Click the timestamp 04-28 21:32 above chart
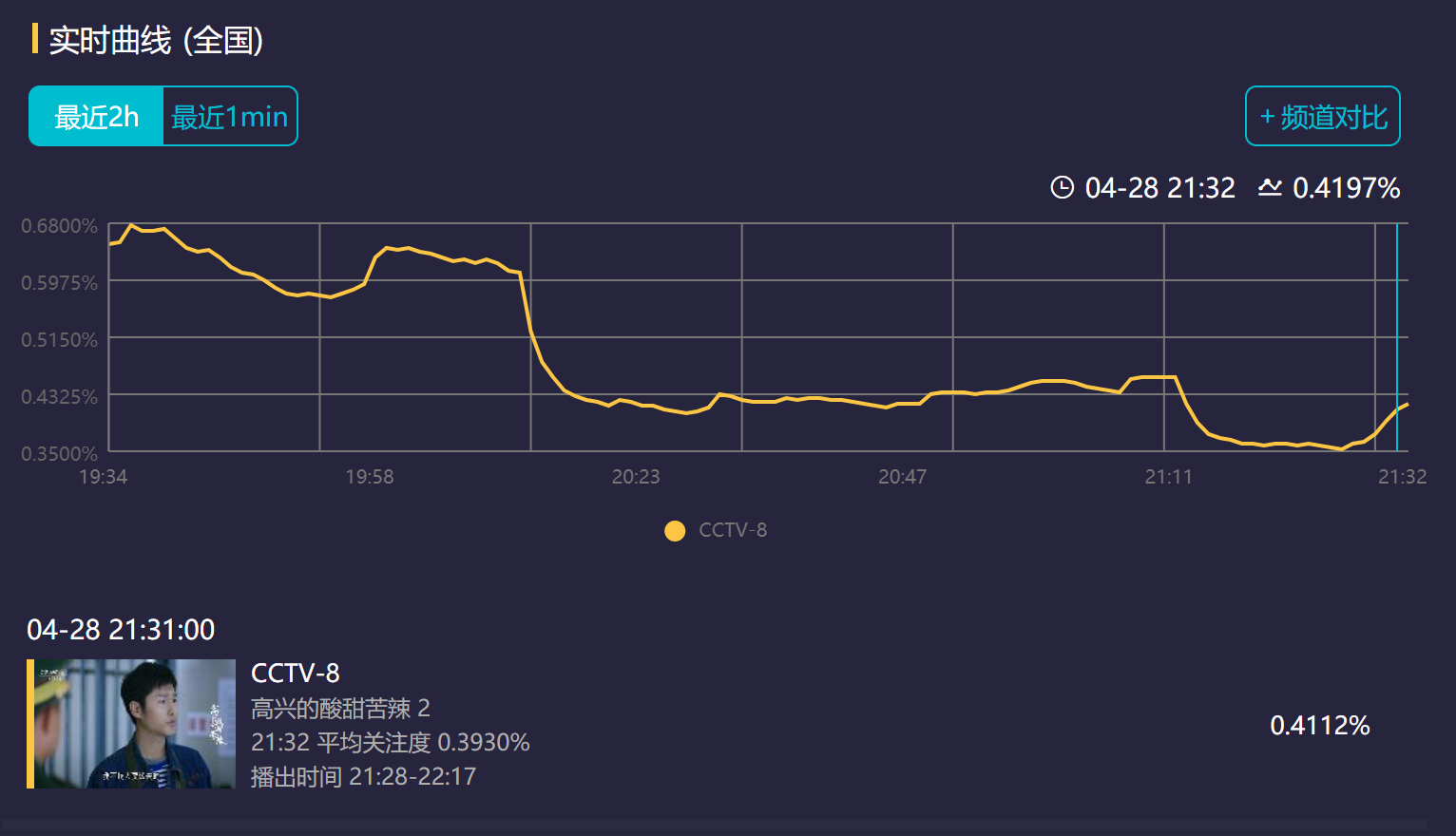This screenshot has width=1456, height=836. pos(1160,188)
